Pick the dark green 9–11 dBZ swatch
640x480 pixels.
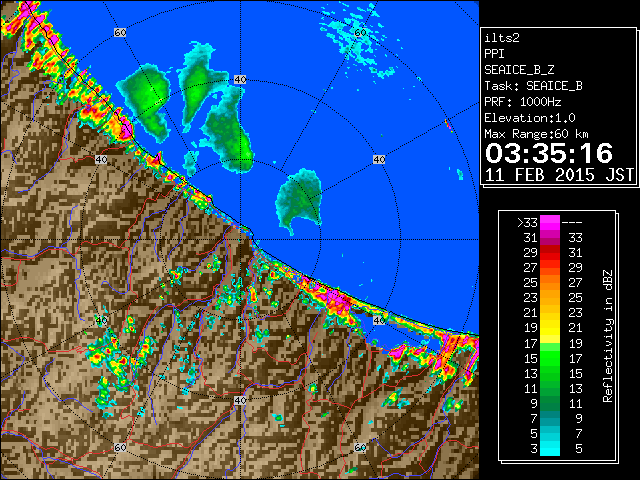(550, 403)
